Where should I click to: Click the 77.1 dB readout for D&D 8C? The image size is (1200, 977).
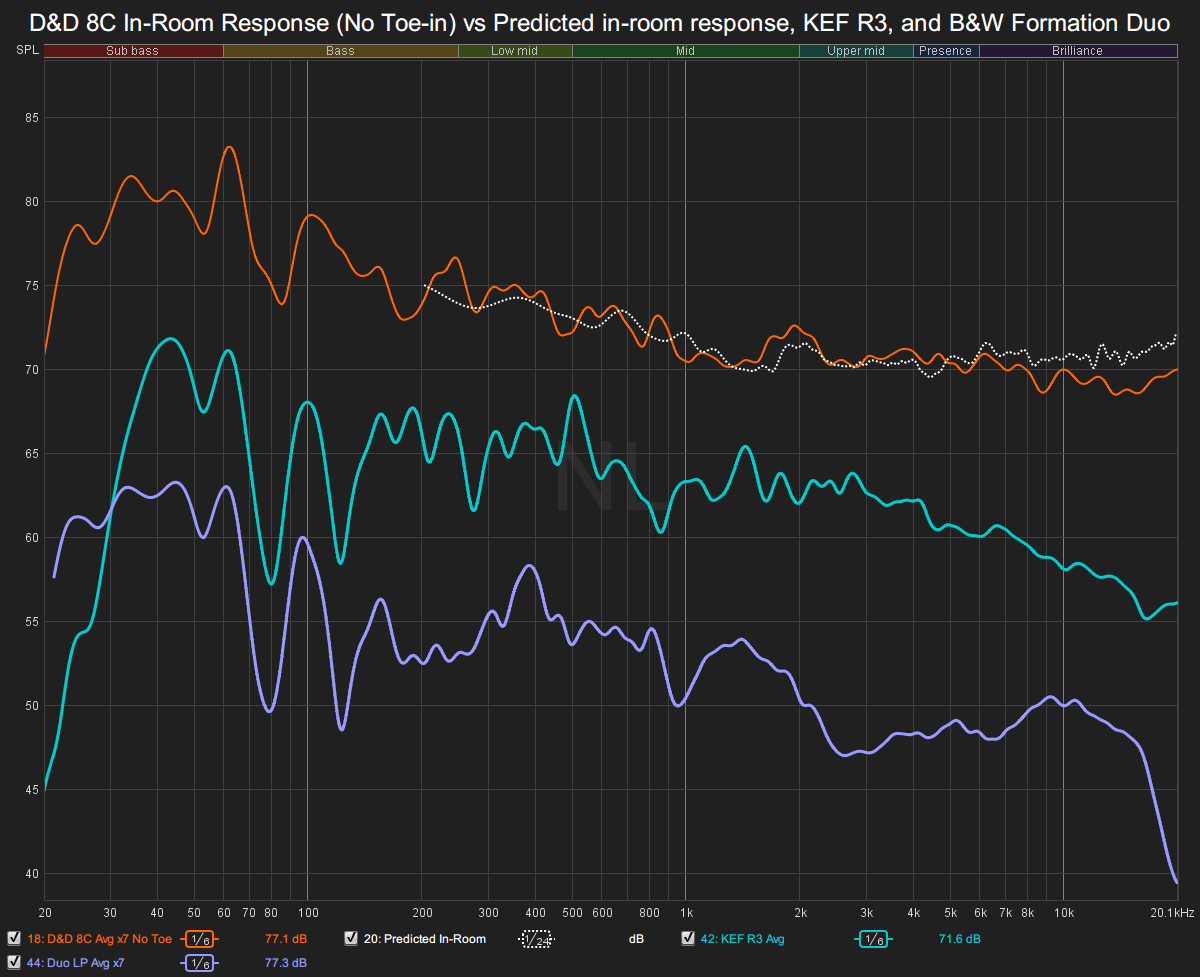[x=285, y=939]
